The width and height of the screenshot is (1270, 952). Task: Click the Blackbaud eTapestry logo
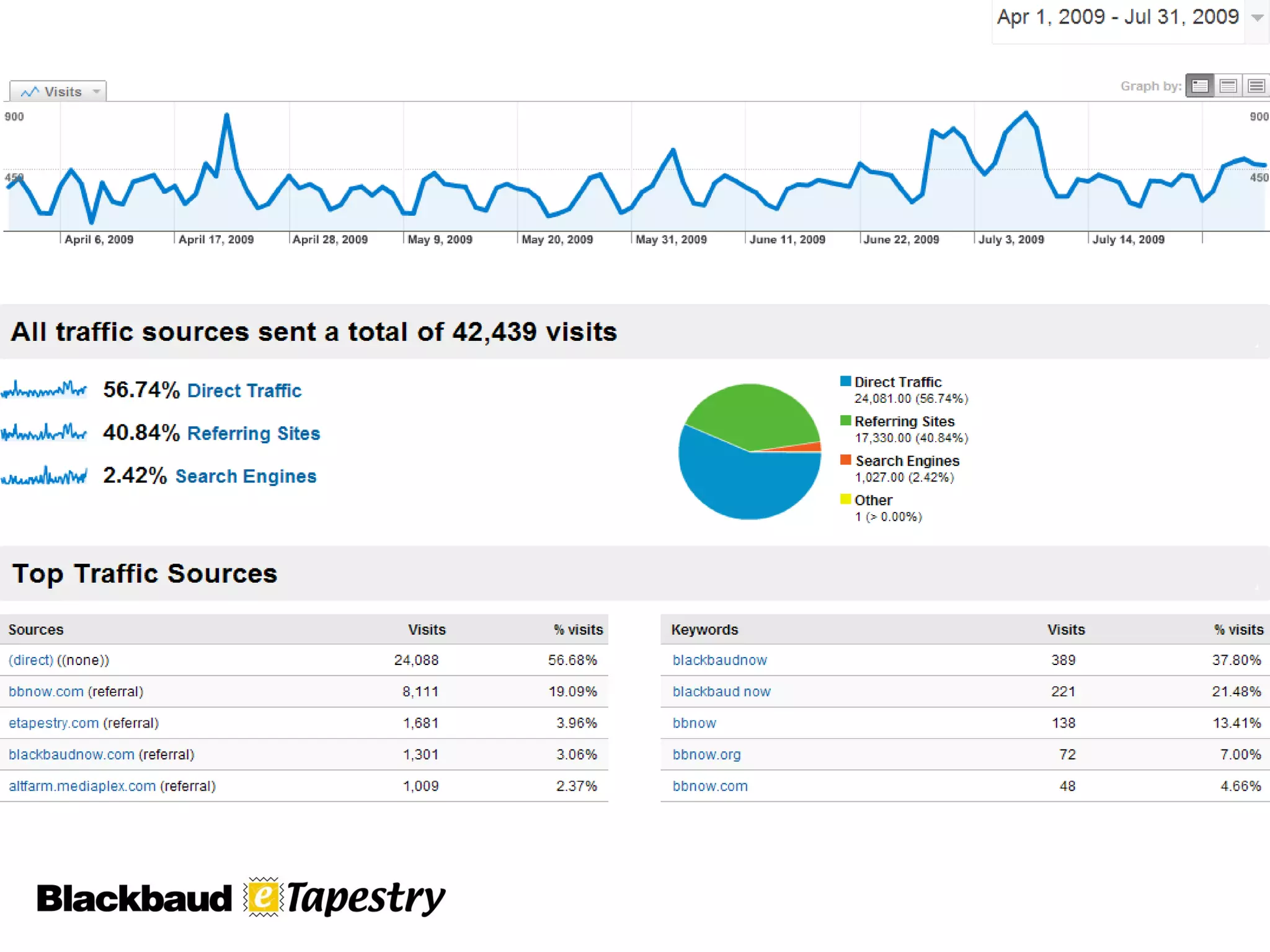click(241, 897)
